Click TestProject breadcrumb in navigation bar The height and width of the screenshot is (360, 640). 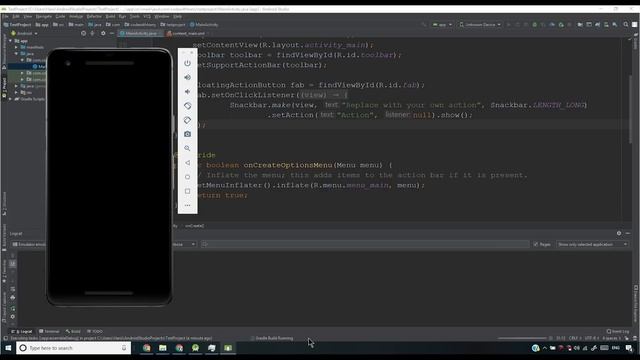pyautogui.click(x=17, y=24)
